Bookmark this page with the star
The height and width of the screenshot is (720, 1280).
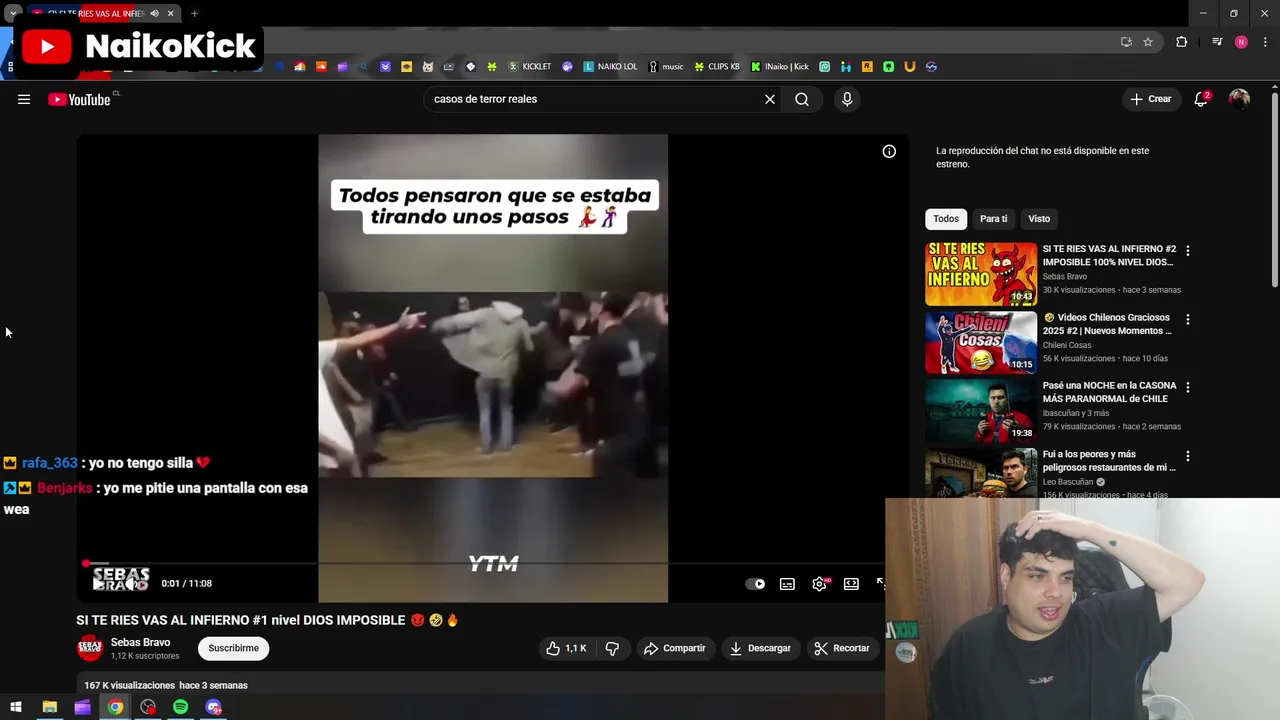coord(1148,42)
